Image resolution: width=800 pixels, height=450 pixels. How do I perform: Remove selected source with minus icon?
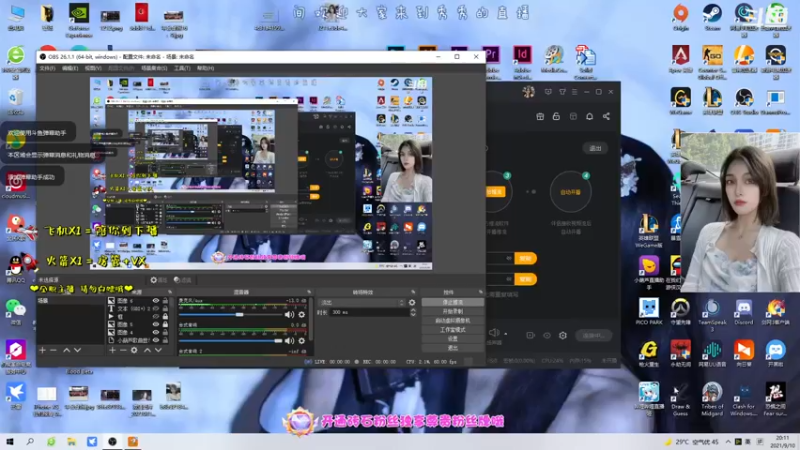(x=123, y=350)
